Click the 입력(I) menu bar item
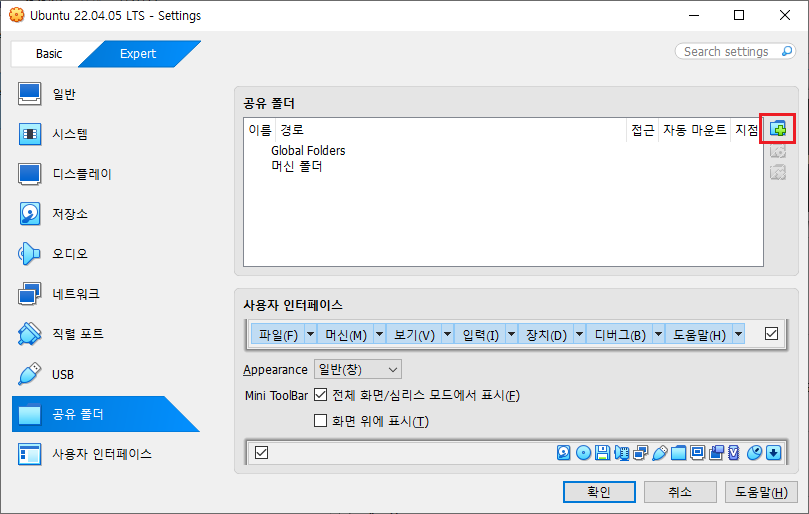 click(x=480, y=335)
